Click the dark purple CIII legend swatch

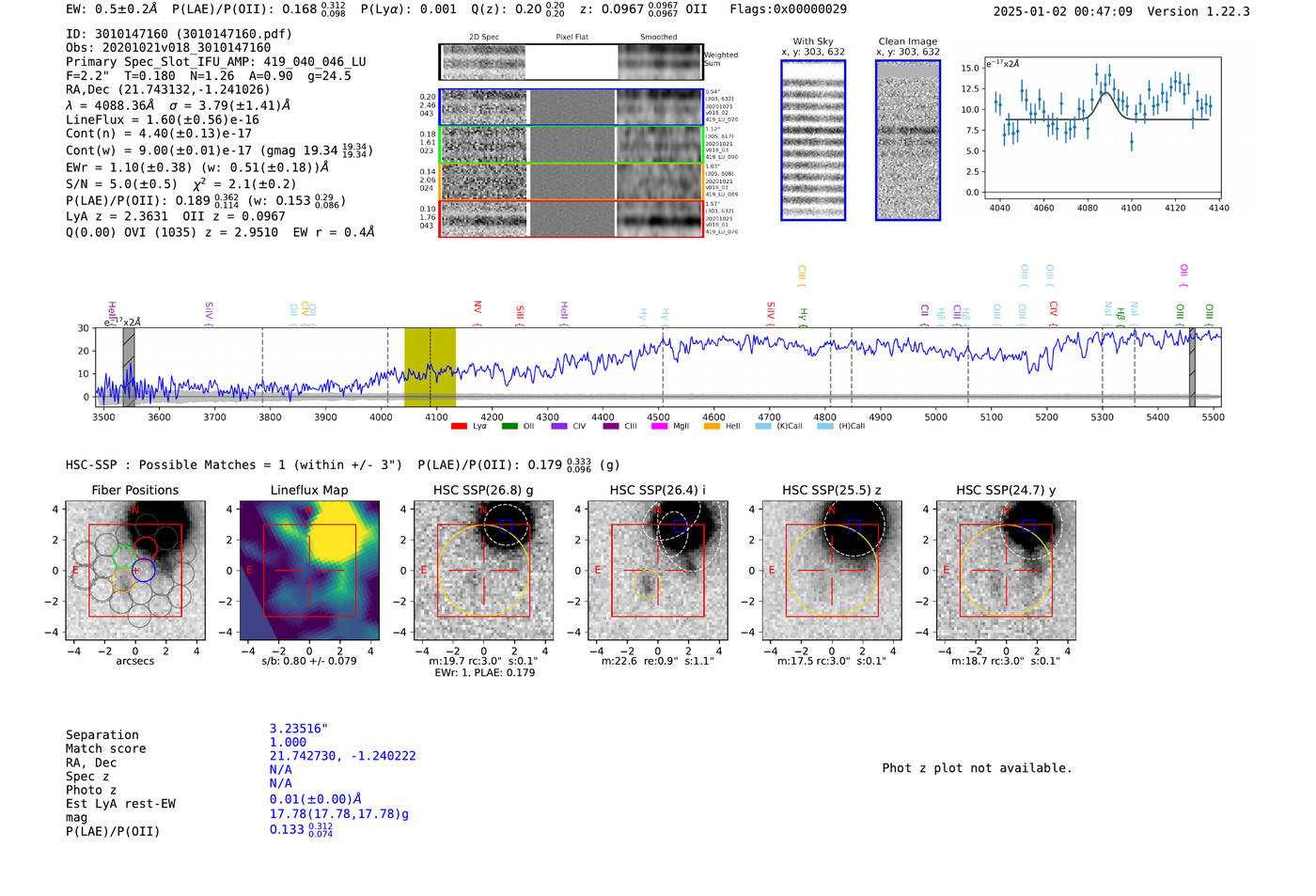[611, 426]
